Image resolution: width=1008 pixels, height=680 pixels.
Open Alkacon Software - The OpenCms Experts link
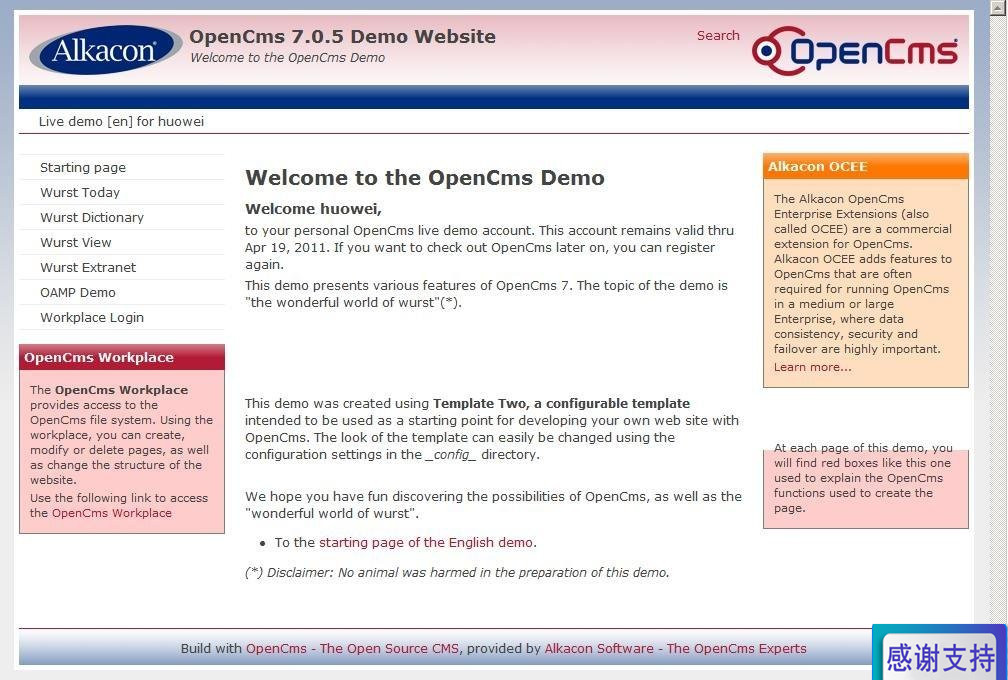[x=676, y=649]
